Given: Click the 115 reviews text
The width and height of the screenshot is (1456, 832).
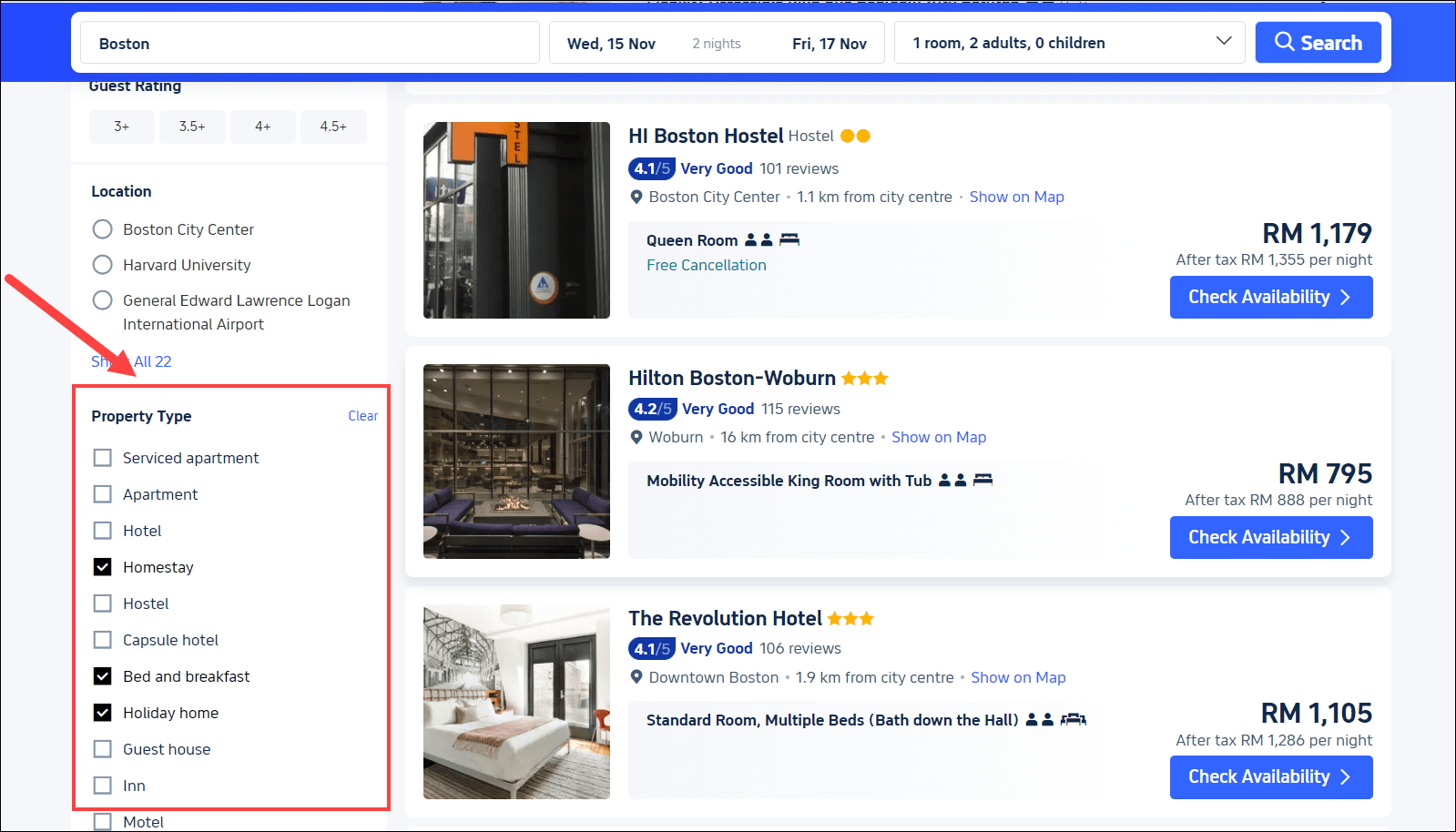Looking at the screenshot, I should point(801,409).
